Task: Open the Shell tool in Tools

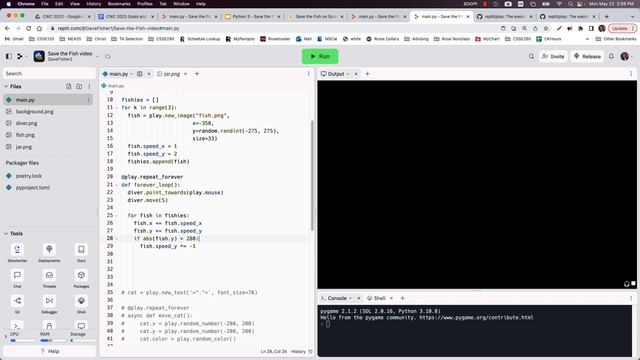Action: pos(81,304)
